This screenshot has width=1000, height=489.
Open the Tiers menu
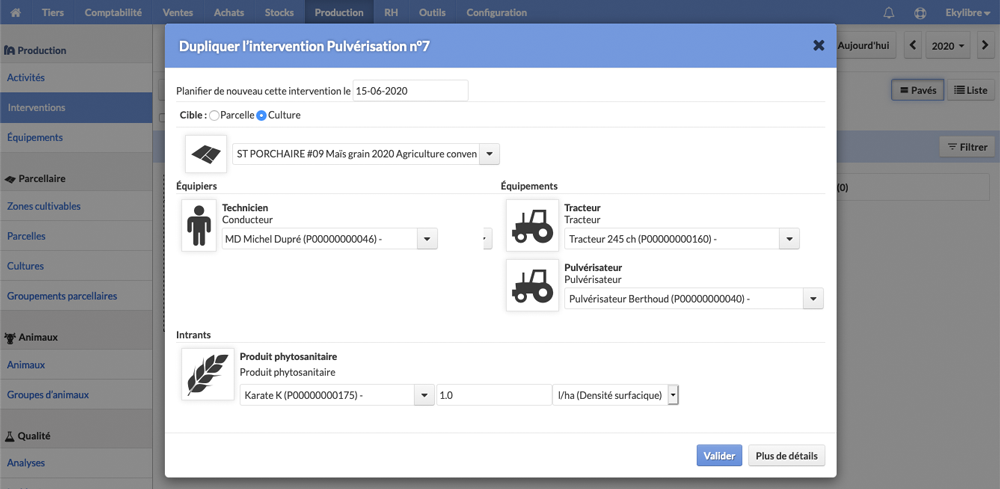[x=53, y=12]
